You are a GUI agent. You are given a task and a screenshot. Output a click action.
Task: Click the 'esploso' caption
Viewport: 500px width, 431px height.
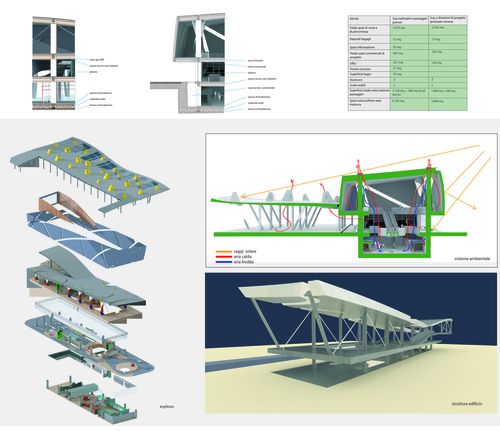167,407
